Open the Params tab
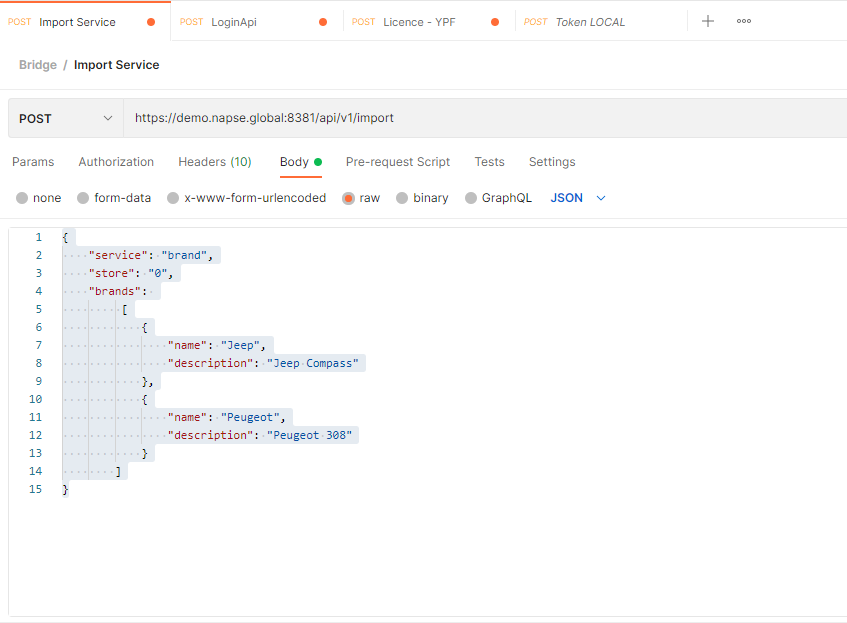This screenshot has width=847, height=623. [33, 162]
